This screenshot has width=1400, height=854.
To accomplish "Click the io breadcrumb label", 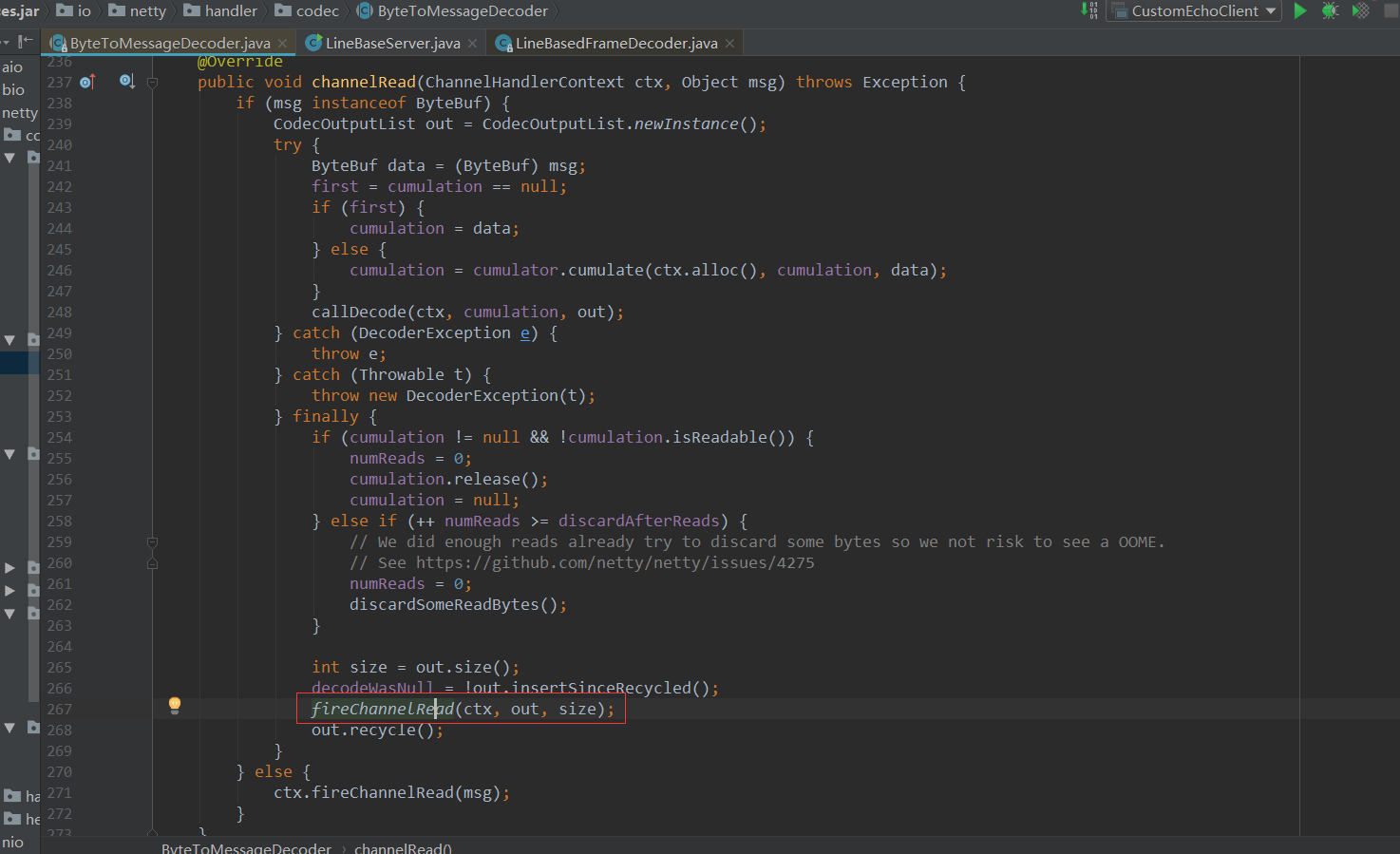I will (85, 10).
